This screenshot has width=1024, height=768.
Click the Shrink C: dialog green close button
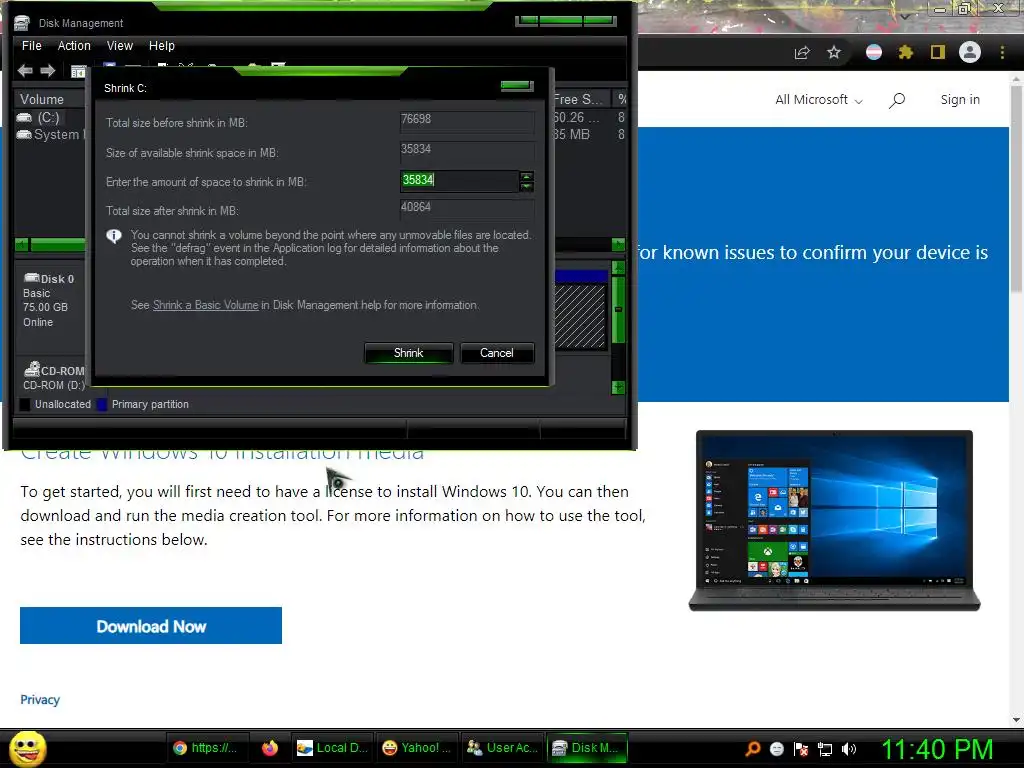(517, 86)
